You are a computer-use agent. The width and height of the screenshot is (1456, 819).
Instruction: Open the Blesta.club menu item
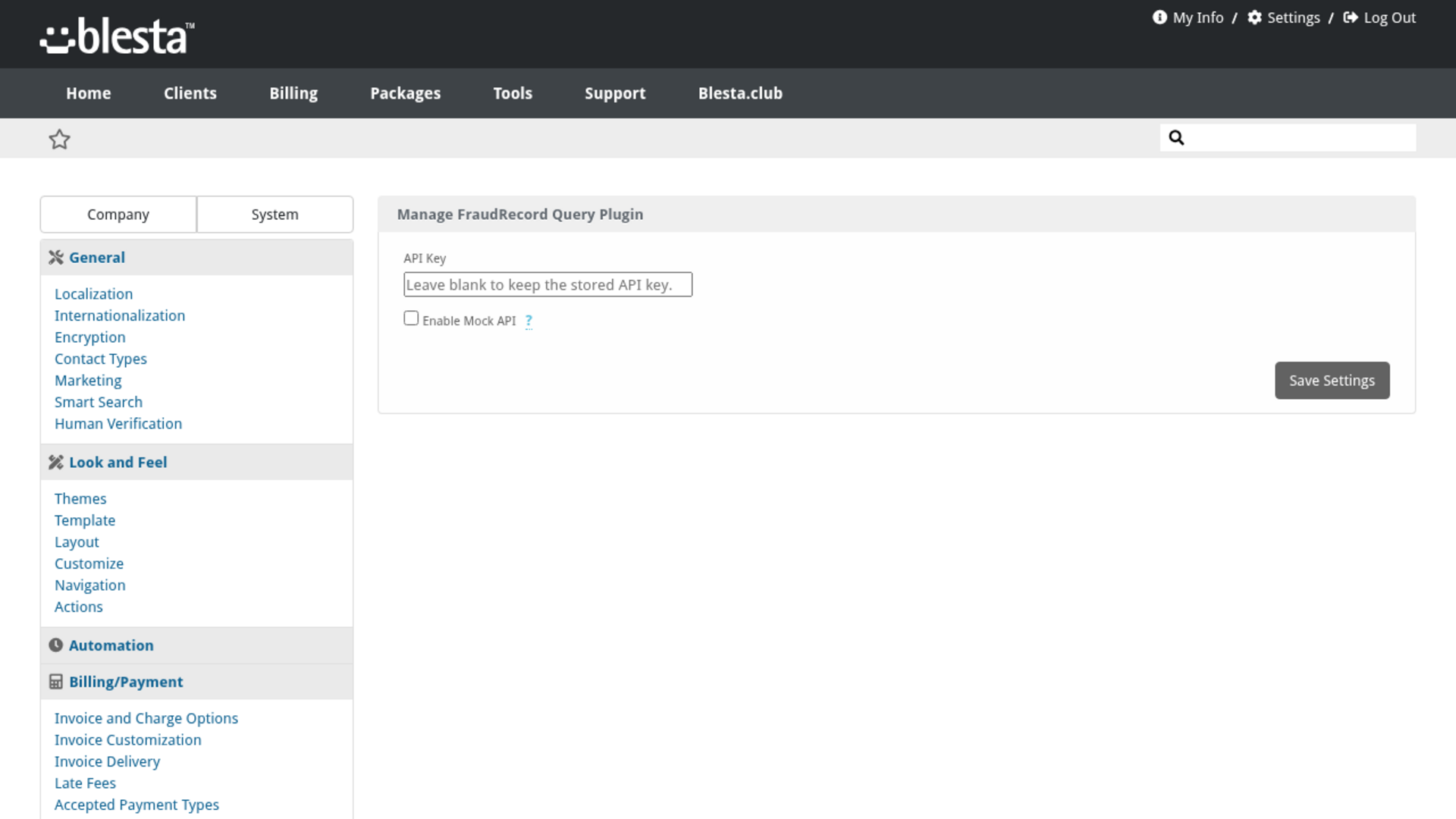(740, 93)
